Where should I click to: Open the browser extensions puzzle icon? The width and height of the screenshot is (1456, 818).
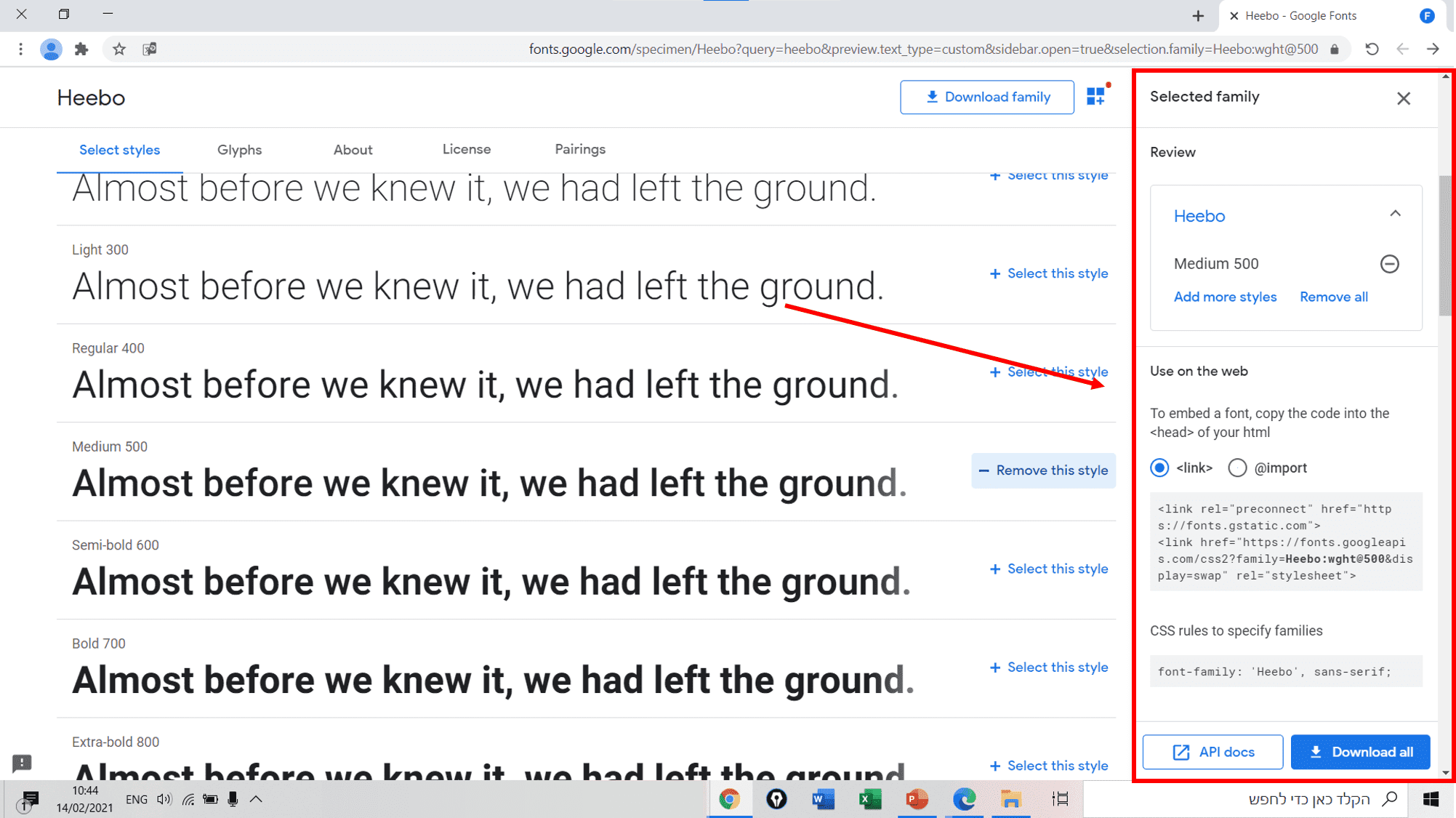tap(81, 49)
